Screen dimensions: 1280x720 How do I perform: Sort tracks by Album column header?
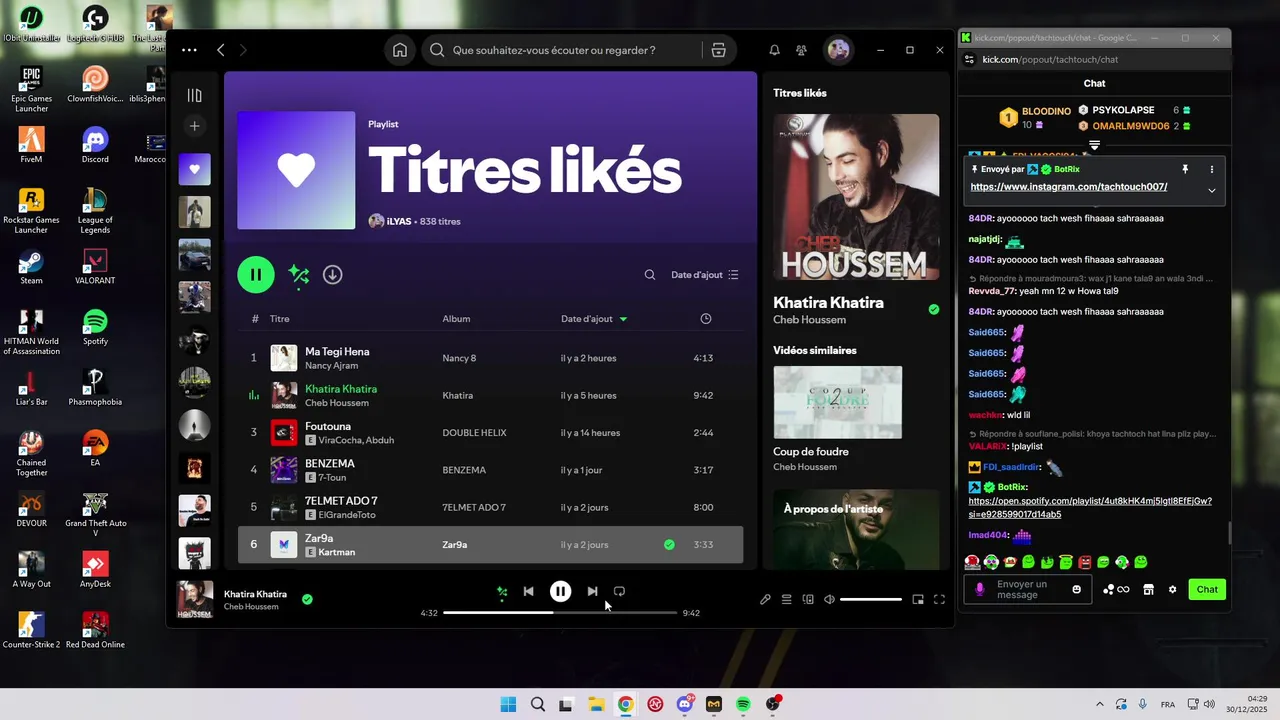(456, 319)
